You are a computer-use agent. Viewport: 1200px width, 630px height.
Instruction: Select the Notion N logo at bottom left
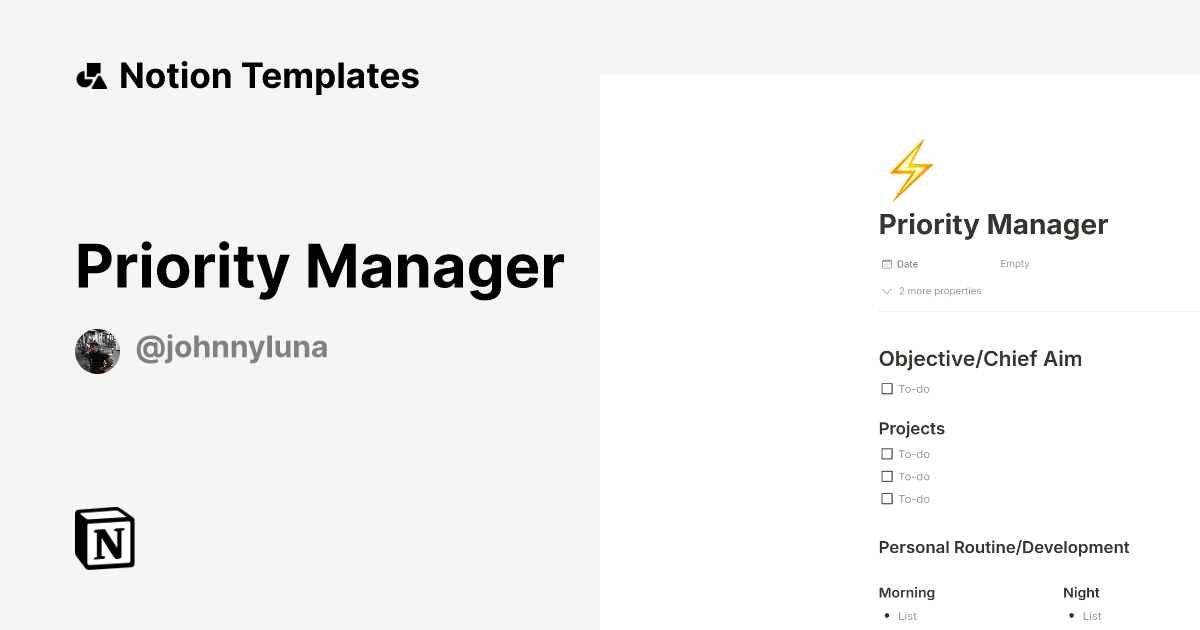click(x=104, y=538)
